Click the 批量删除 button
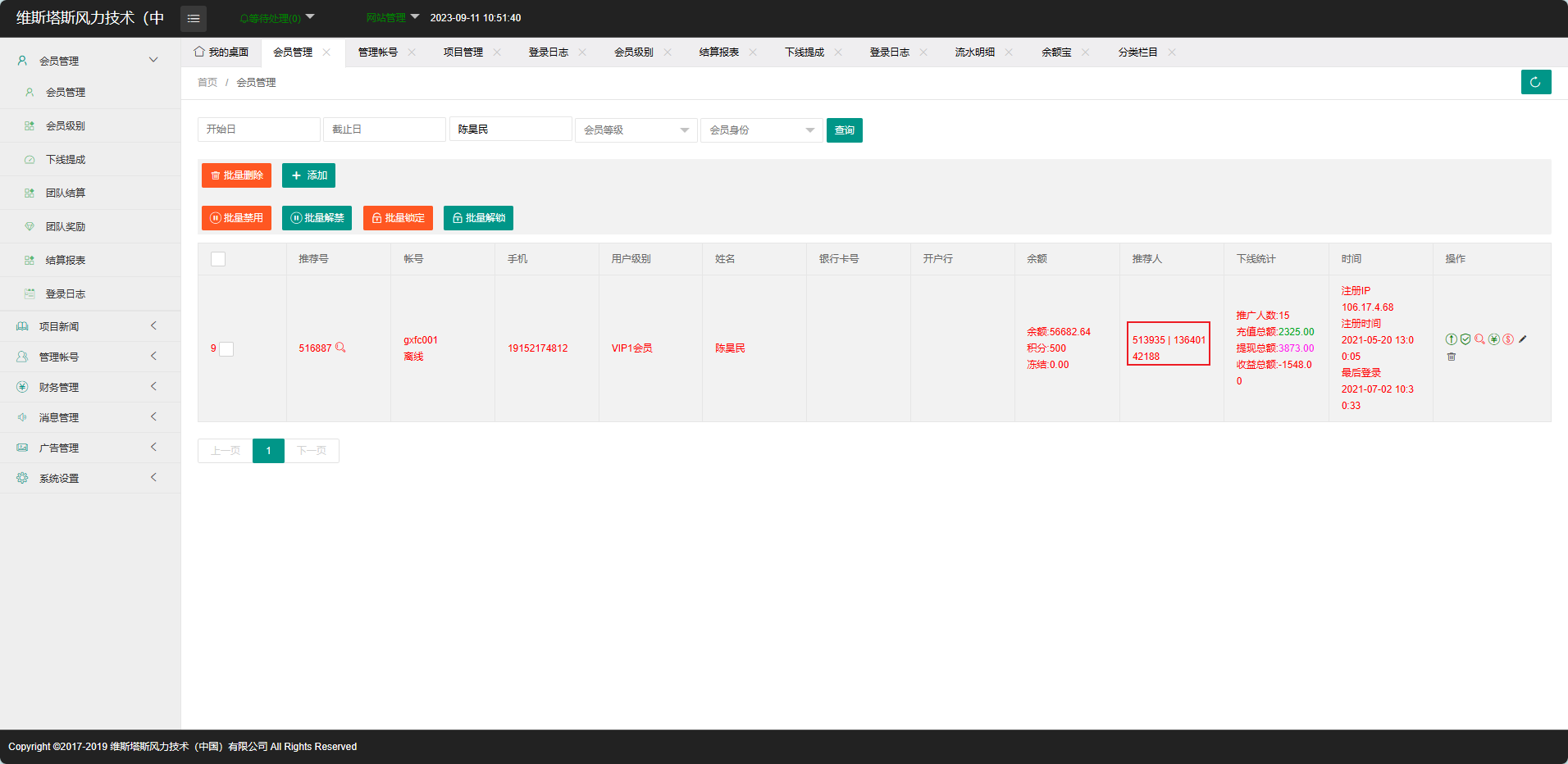The width and height of the screenshot is (1568, 764). (x=236, y=175)
